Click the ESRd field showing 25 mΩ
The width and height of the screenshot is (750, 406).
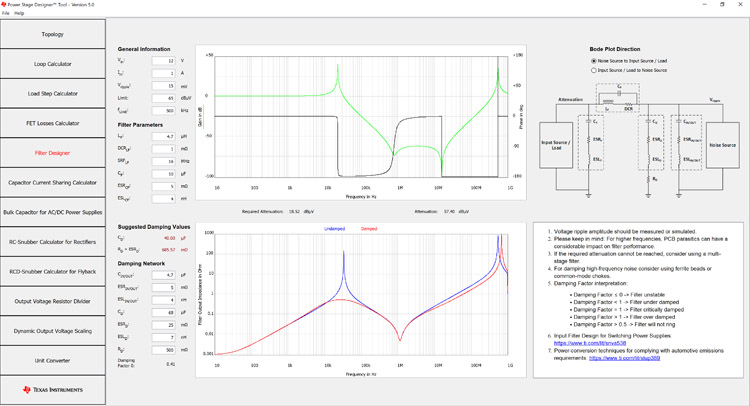click(164, 325)
